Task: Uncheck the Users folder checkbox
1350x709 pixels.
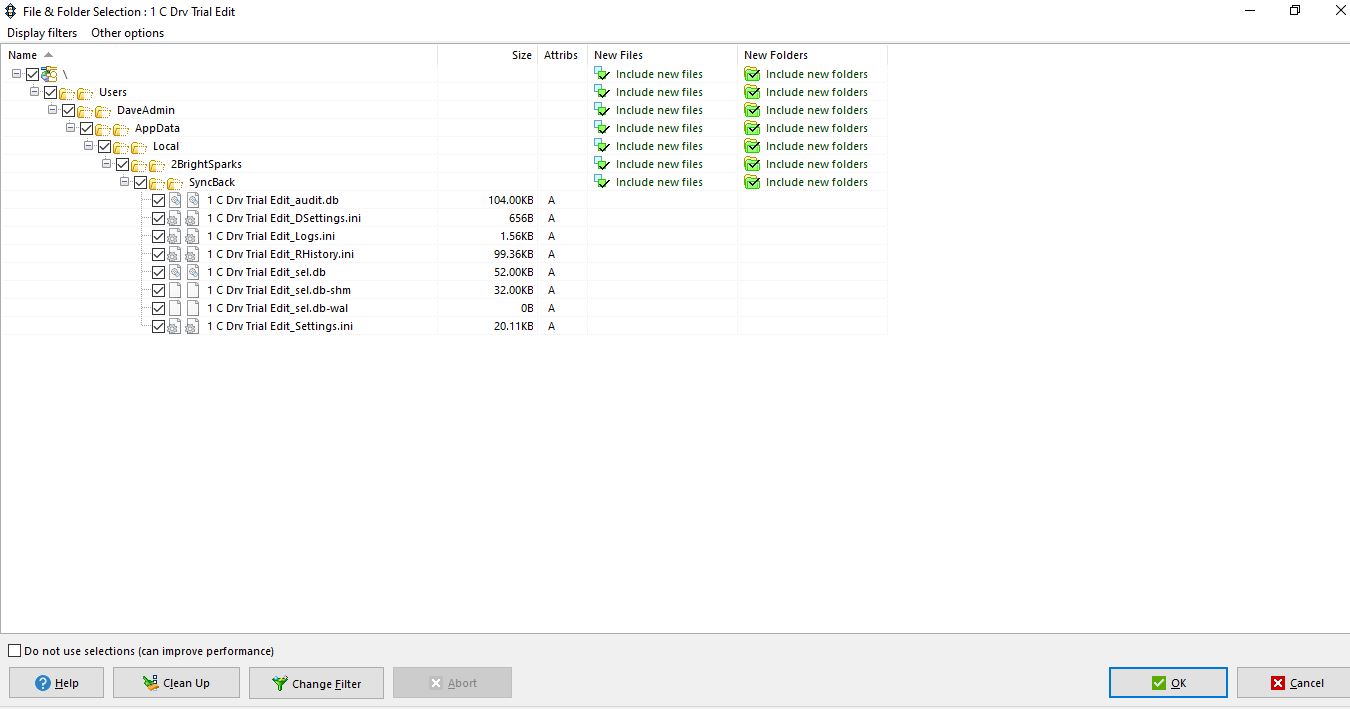Action: [x=51, y=92]
